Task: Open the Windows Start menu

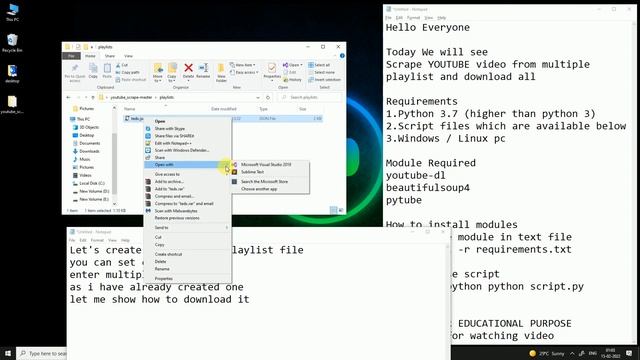Action: 8,353
